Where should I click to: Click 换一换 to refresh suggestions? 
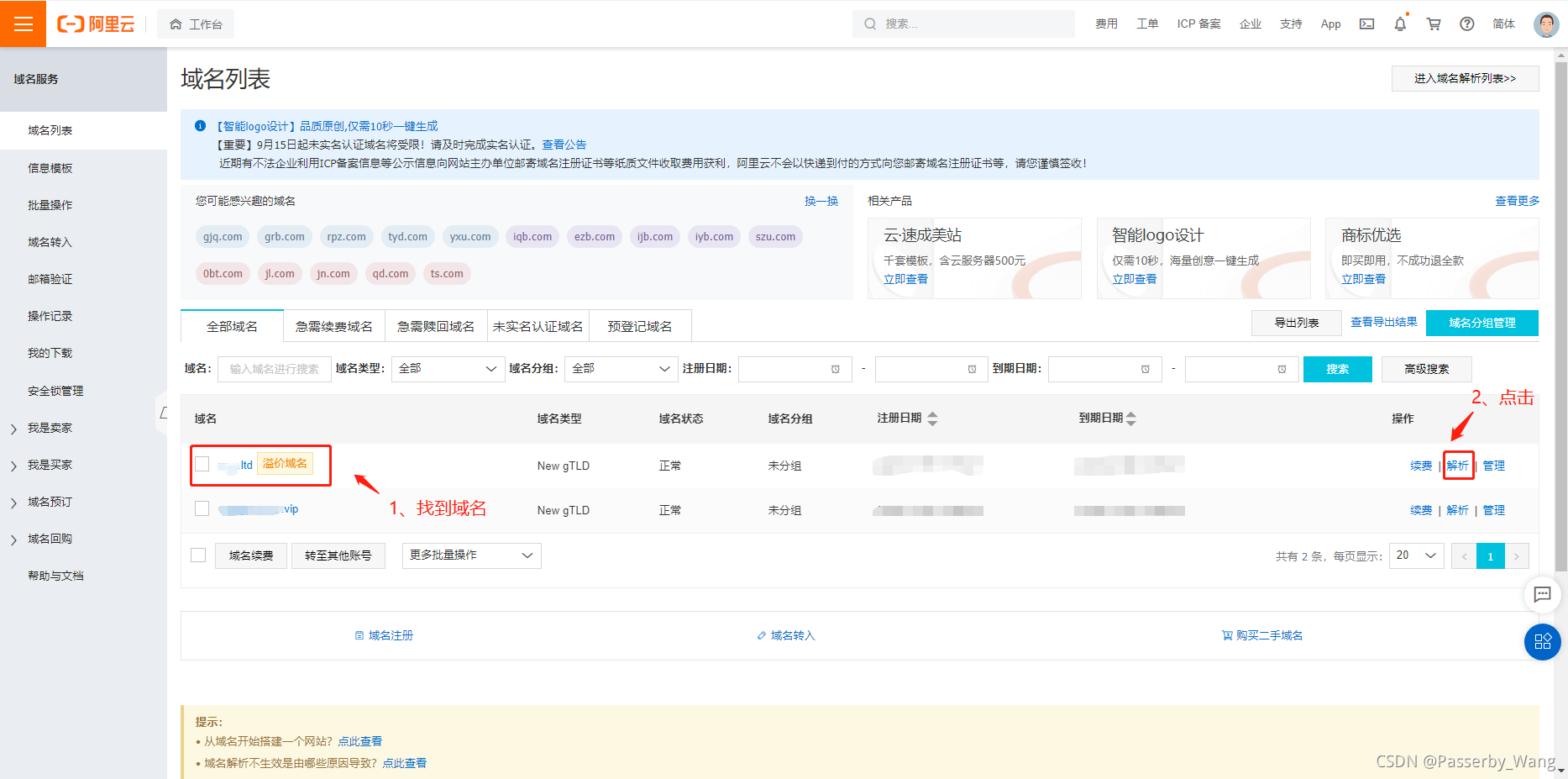821,201
